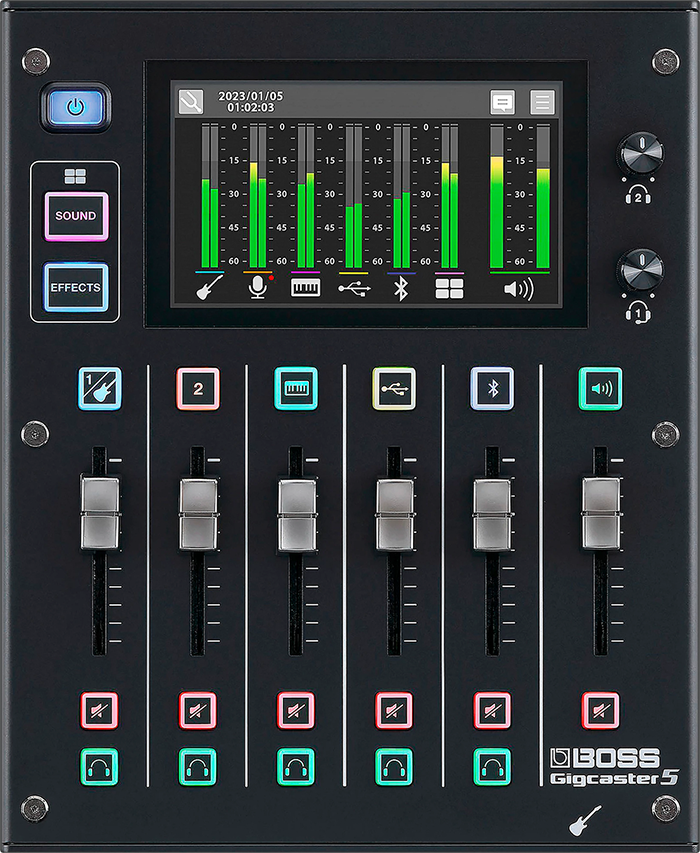700x853 pixels.
Task: Click the USB channel fader
Action: click(395, 515)
